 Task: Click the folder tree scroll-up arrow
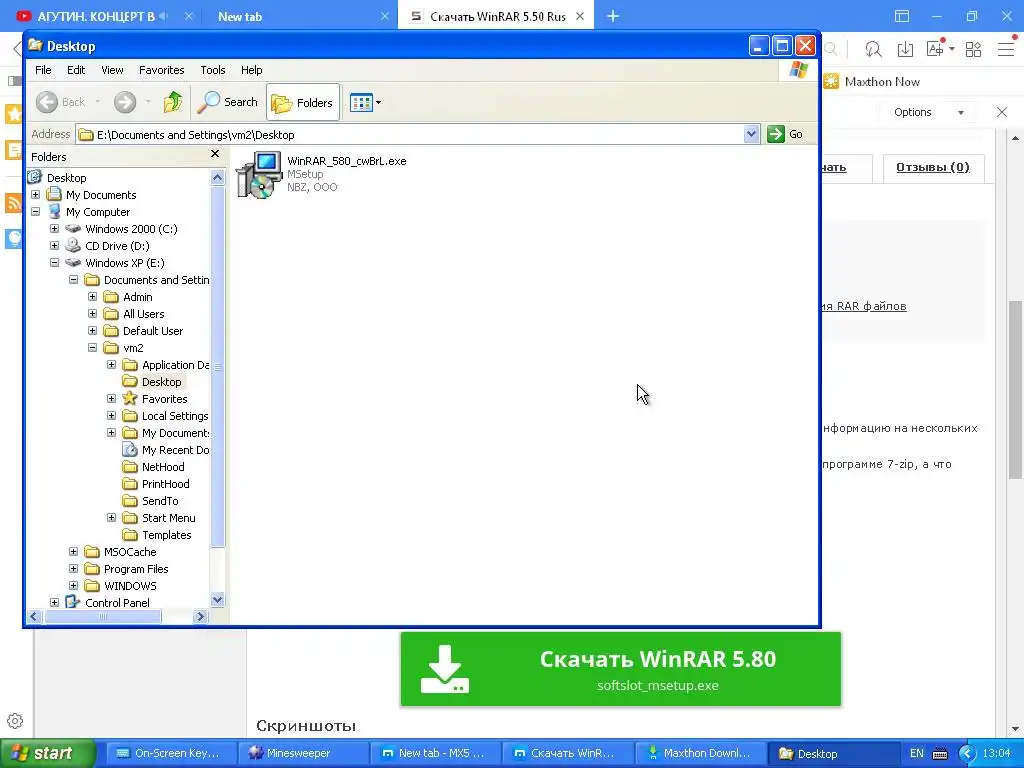pyautogui.click(x=217, y=177)
